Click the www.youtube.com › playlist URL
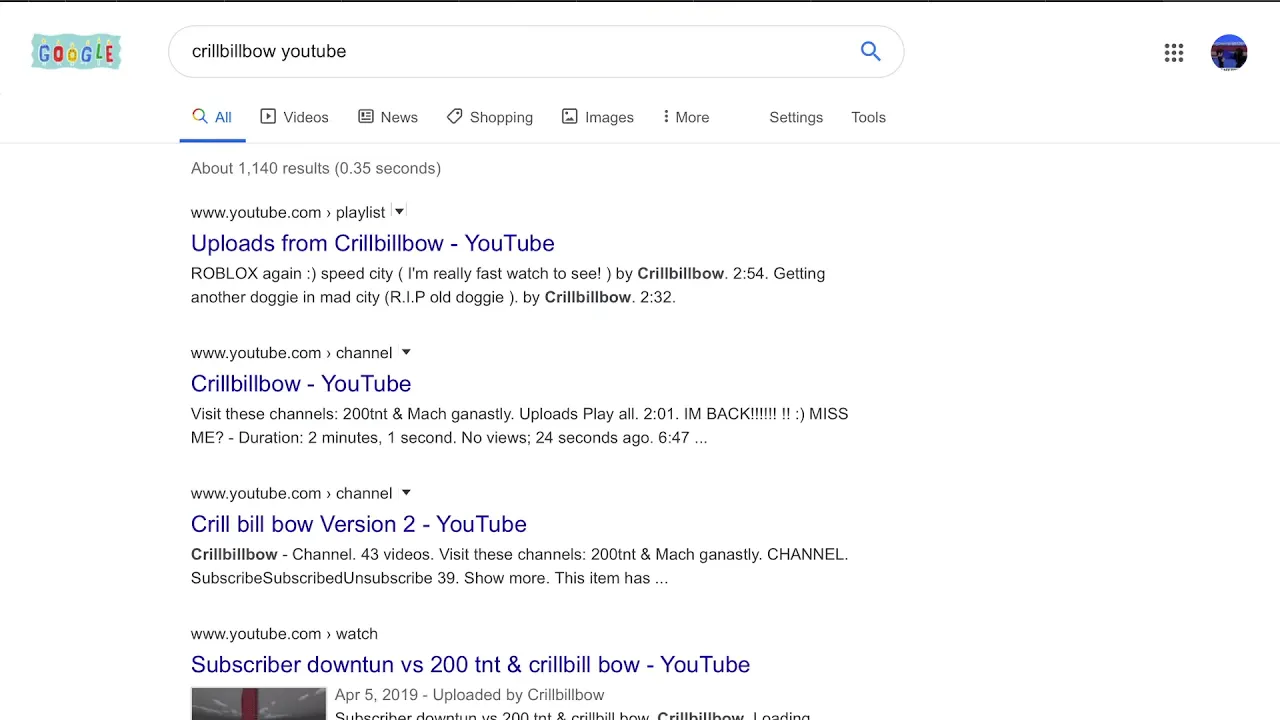Viewport: 1280px width, 720px height. 288,212
